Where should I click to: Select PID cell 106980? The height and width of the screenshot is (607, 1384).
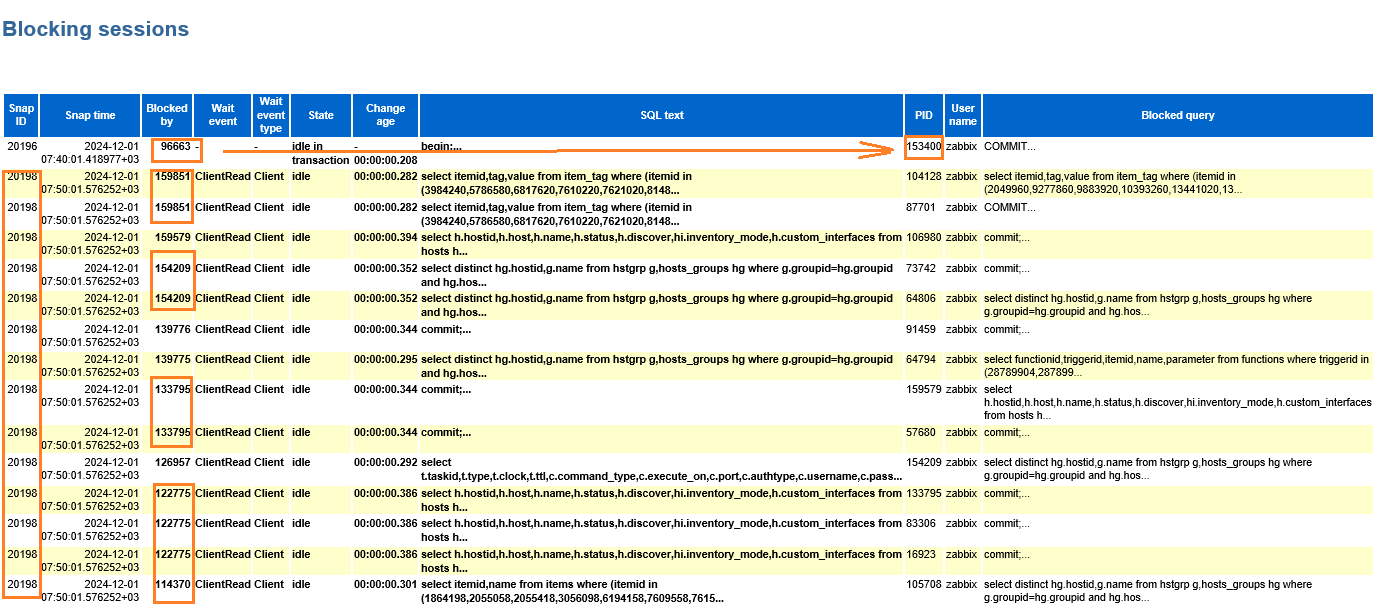[x=924, y=238]
